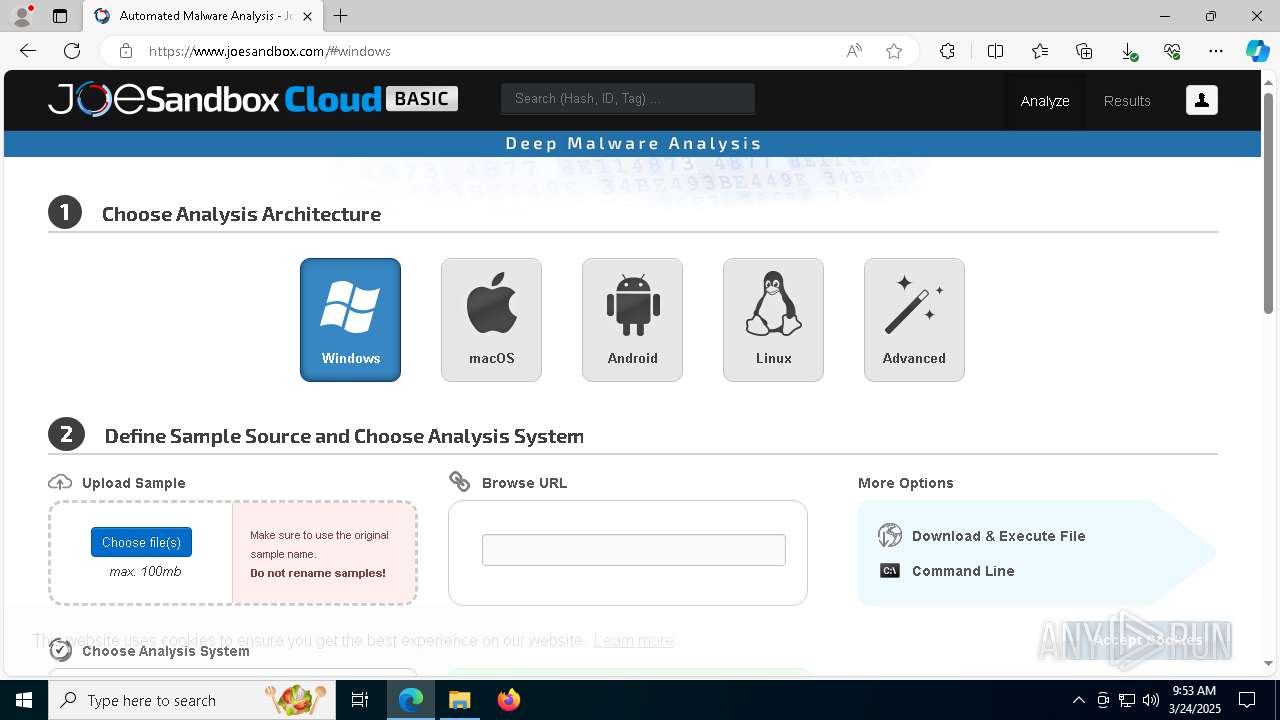Open Browser essentials
The width and height of the screenshot is (1280, 720).
pos(1172,51)
